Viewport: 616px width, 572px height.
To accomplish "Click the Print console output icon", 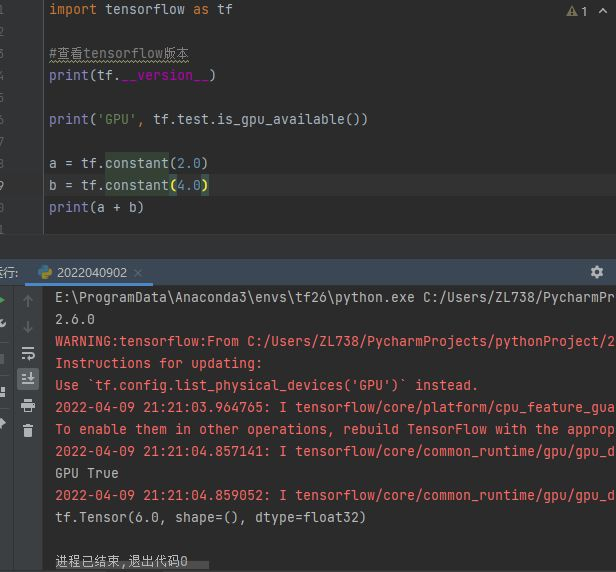I will point(28,405).
